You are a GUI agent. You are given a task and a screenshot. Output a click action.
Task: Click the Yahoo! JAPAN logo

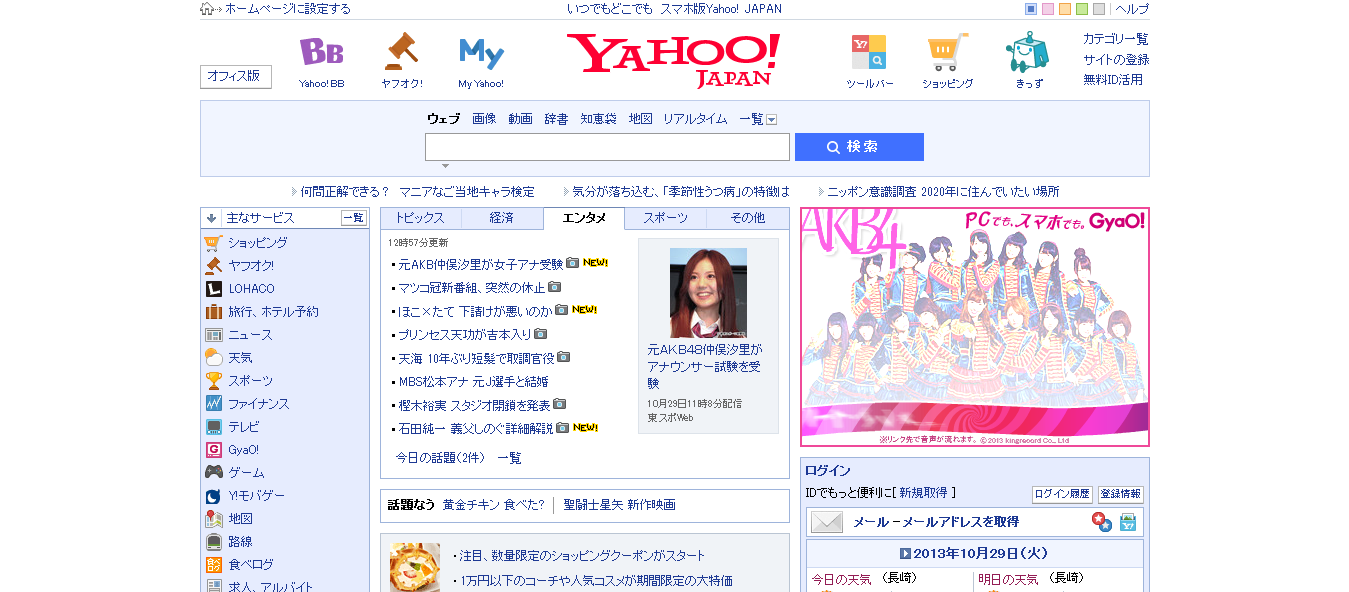pos(673,60)
